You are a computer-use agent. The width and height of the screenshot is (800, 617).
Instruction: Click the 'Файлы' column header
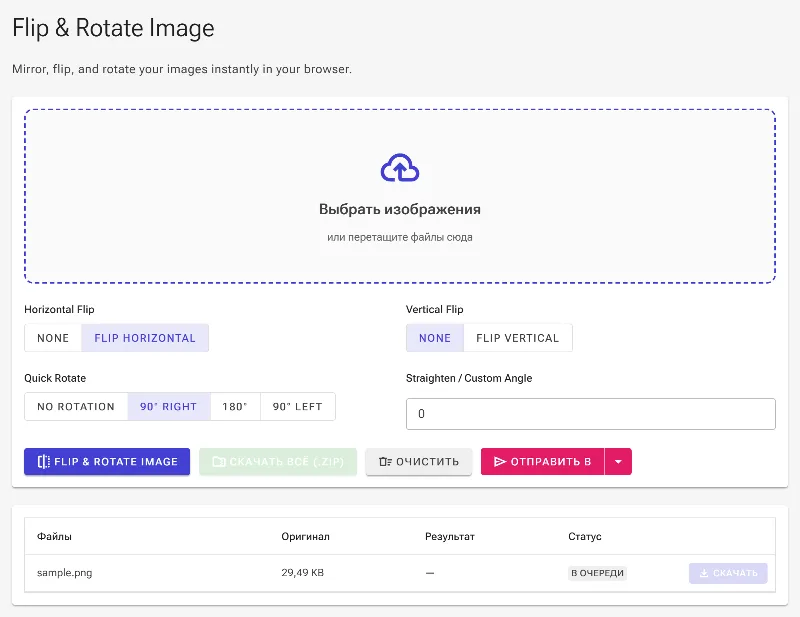(54, 536)
